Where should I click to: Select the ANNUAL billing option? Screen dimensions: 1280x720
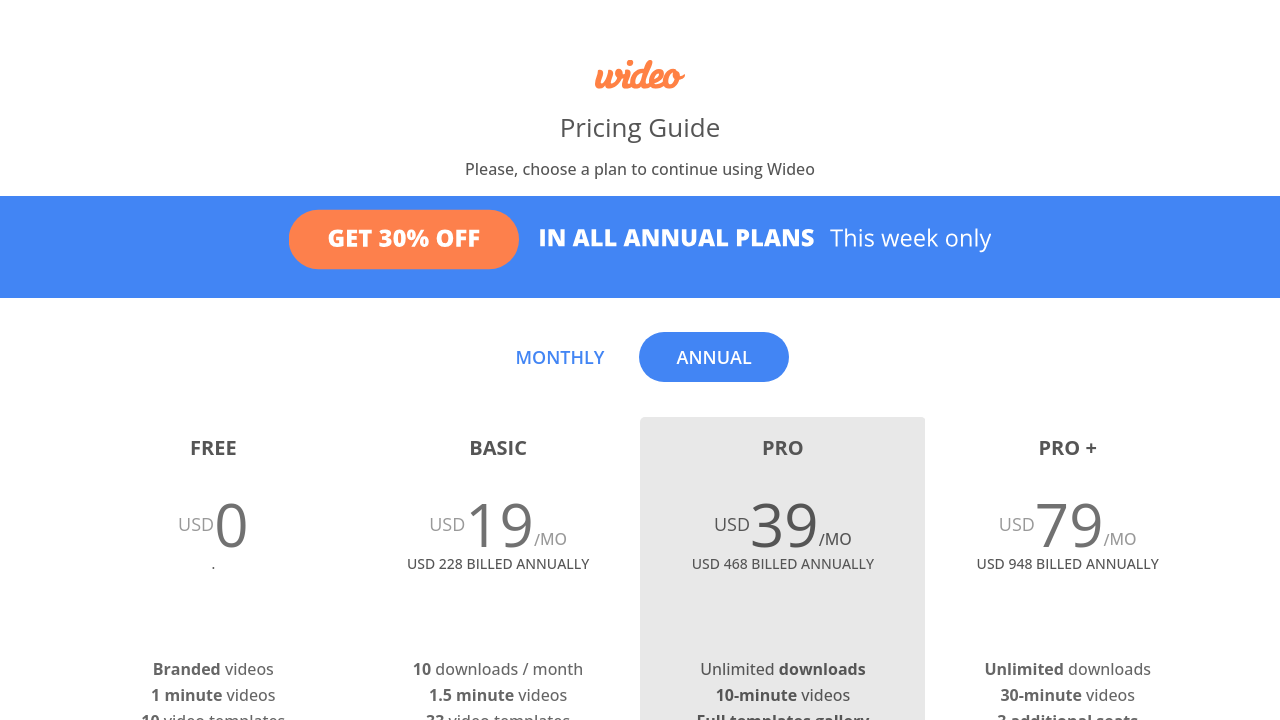(714, 357)
